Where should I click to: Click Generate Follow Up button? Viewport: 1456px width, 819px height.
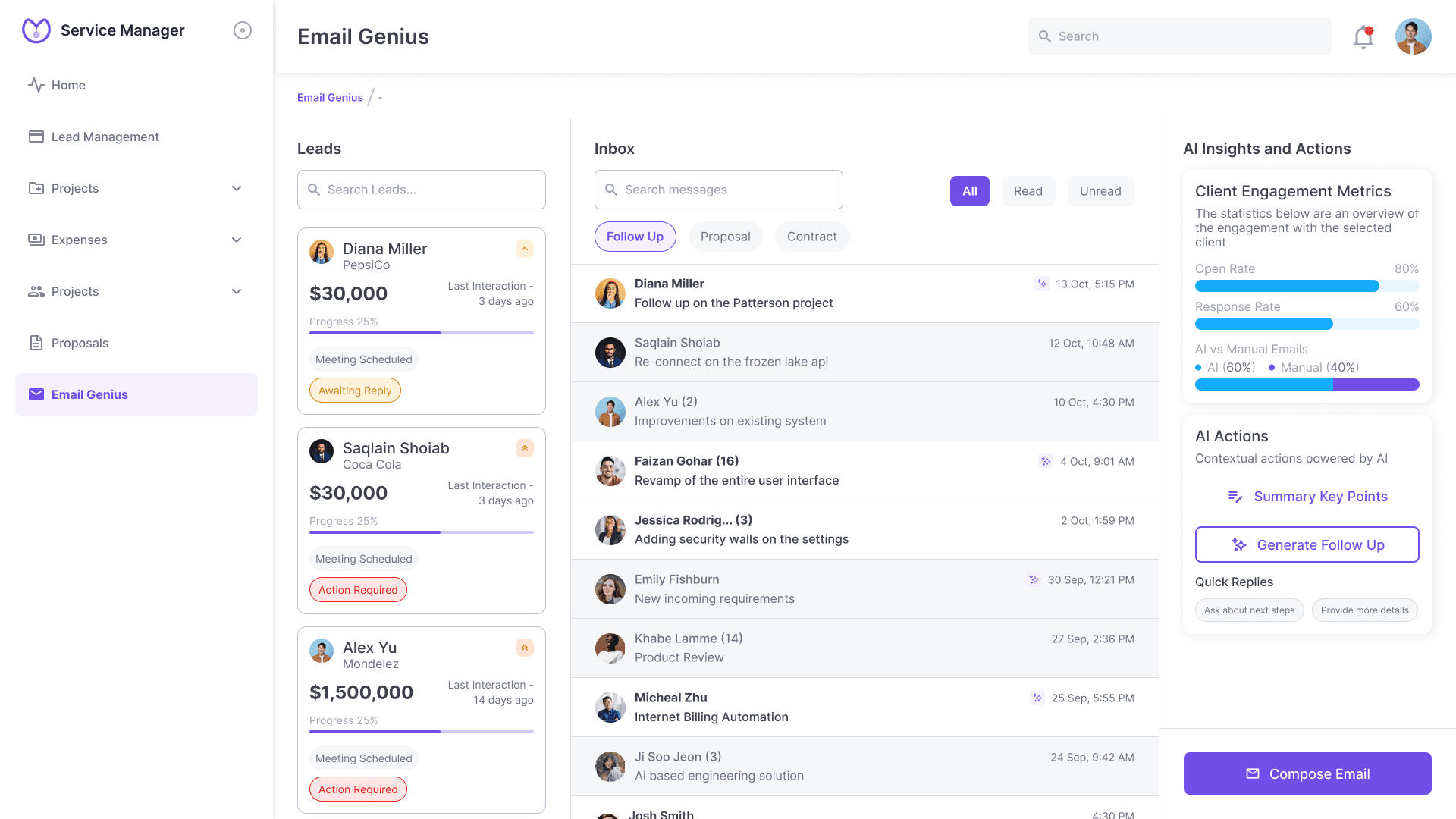point(1307,544)
